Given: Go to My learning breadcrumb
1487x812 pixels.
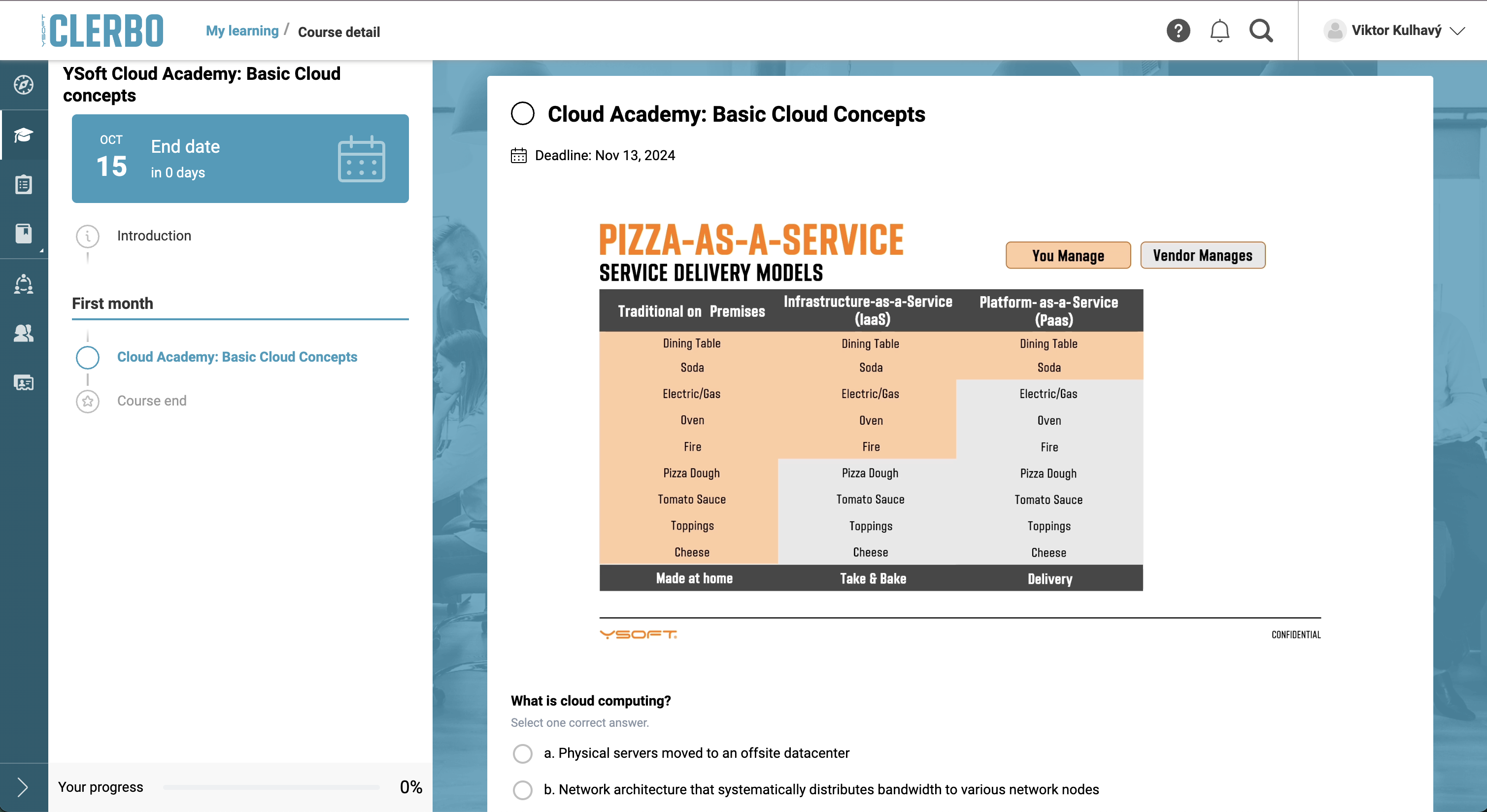Looking at the screenshot, I should click(x=242, y=31).
